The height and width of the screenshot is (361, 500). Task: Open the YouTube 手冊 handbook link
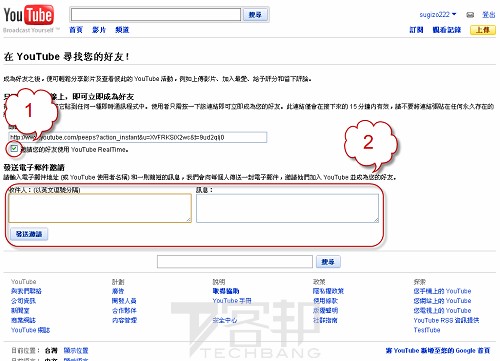(x=232, y=301)
